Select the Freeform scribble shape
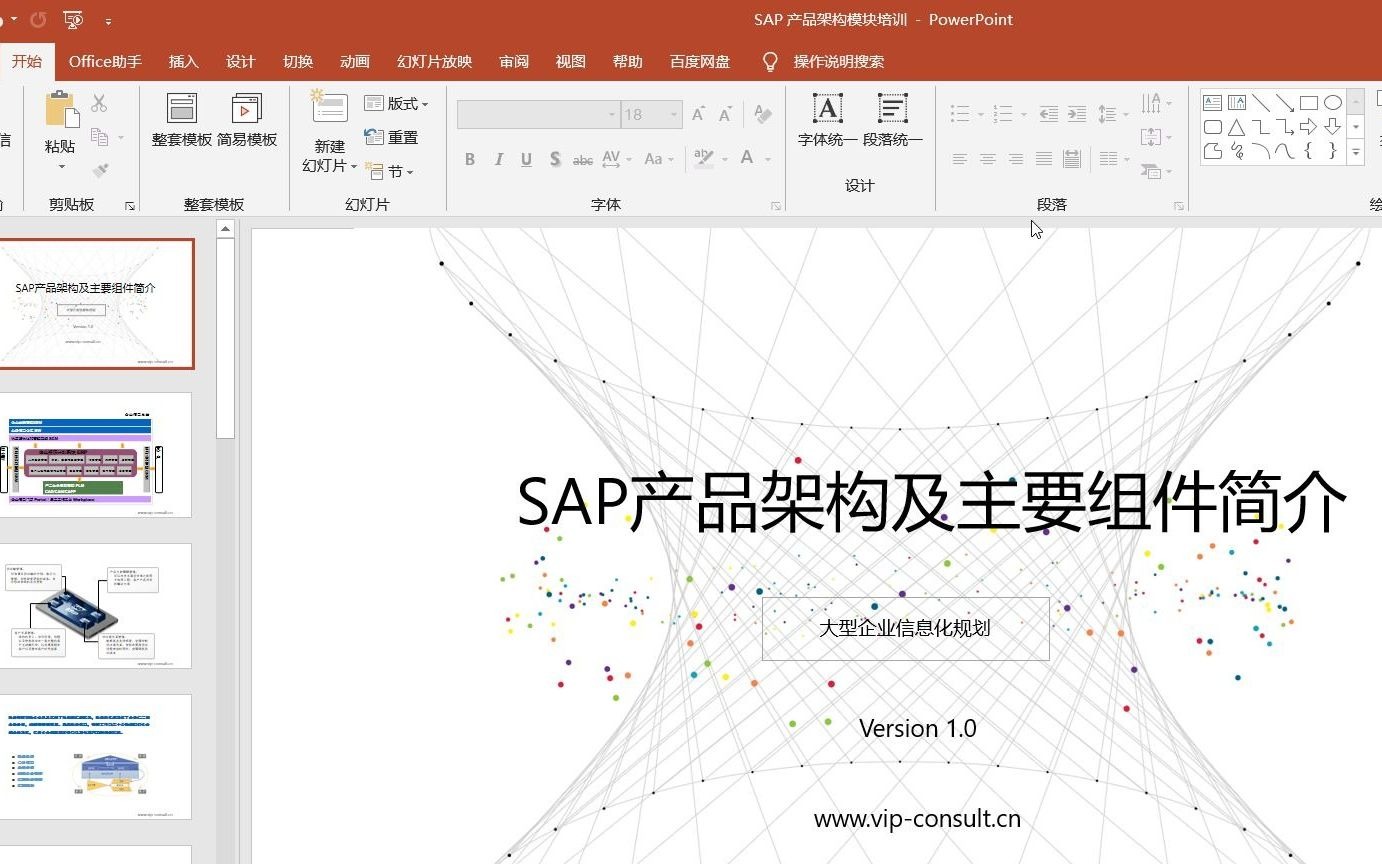Image resolution: width=1382 pixels, height=864 pixels. [x=1237, y=151]
